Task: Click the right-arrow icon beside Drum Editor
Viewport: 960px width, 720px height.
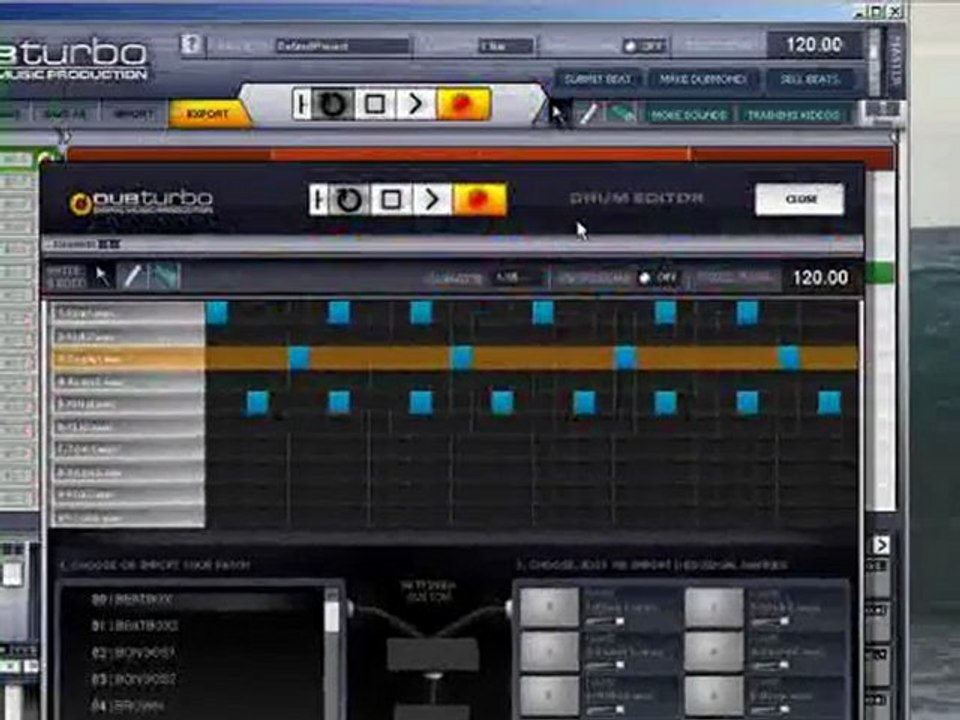Action: (x=881, y=545)
